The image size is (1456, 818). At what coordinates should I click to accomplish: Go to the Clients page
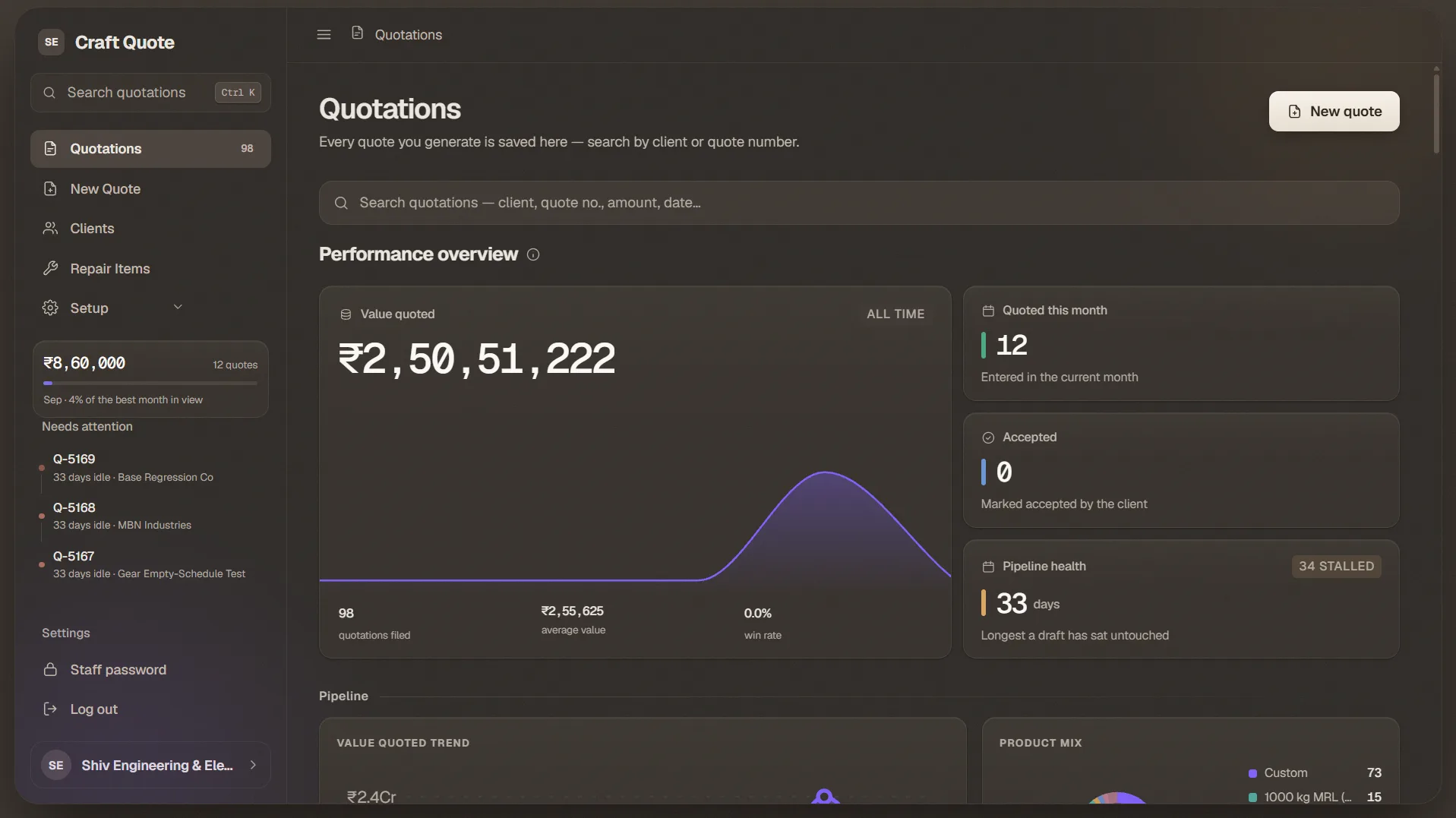150,229
